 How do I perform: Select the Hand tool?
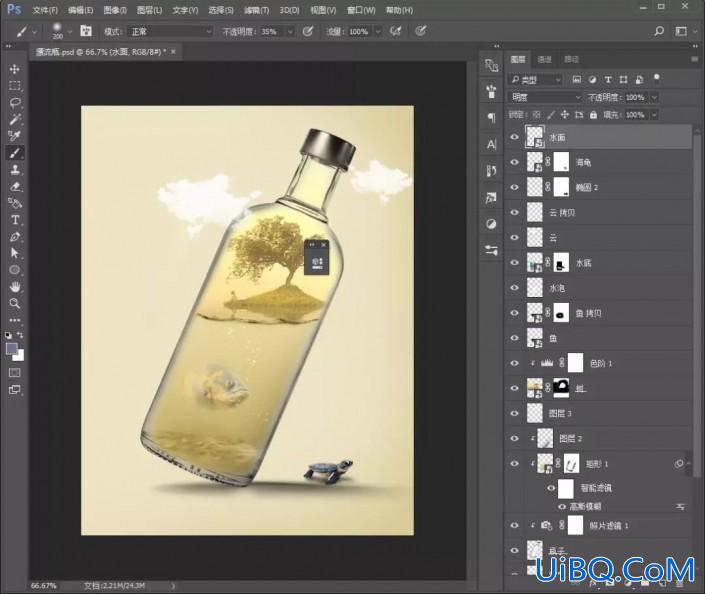pos(14,286)
